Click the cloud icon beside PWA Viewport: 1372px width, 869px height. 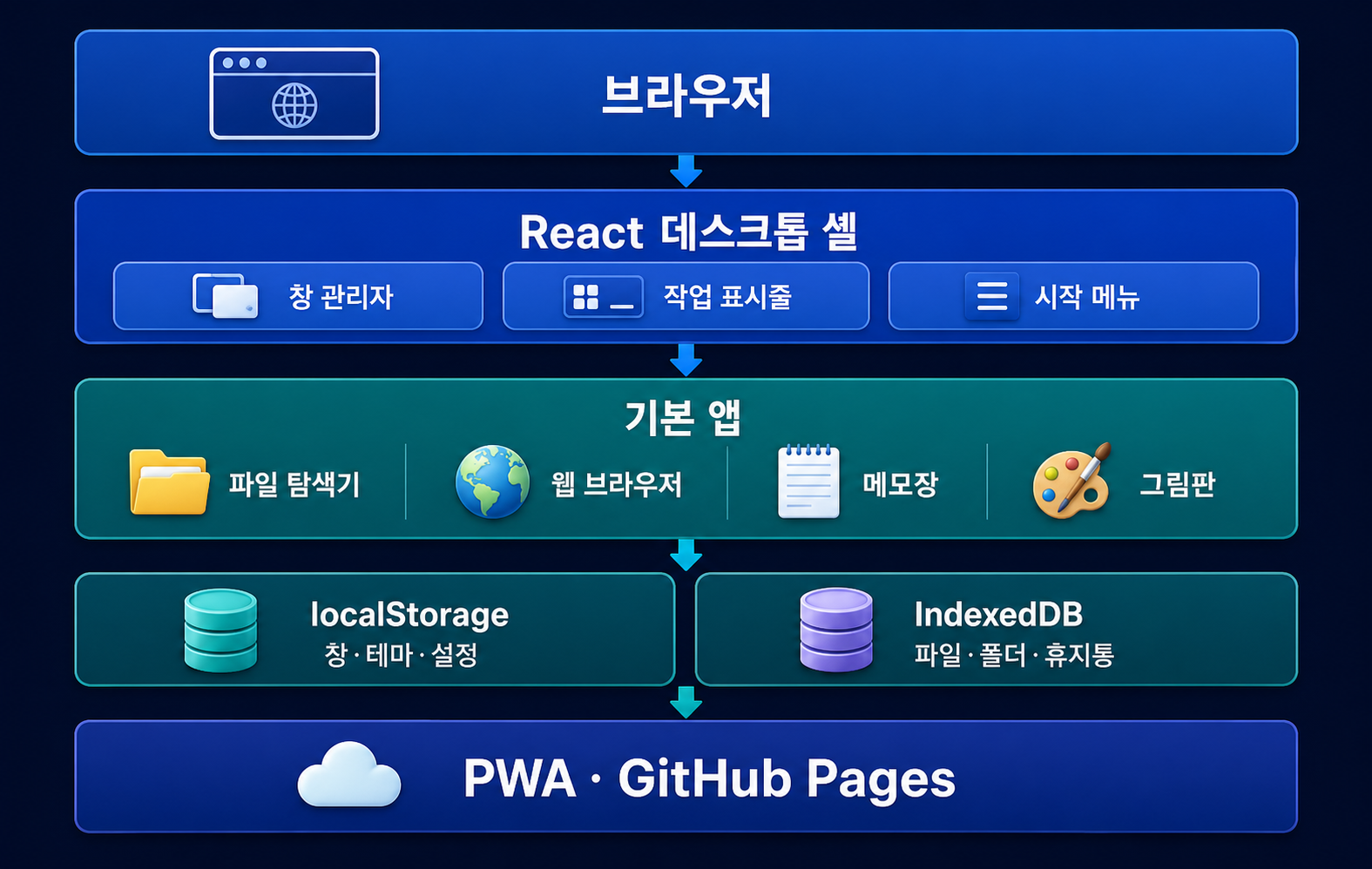[349, 774]
